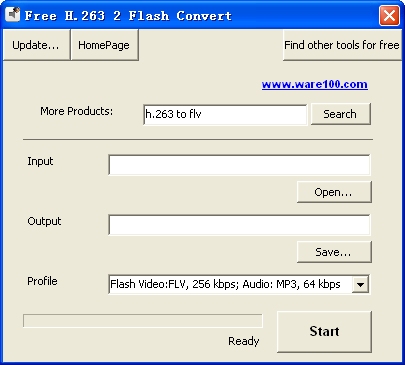Click the More Products search field

[225, 114]
